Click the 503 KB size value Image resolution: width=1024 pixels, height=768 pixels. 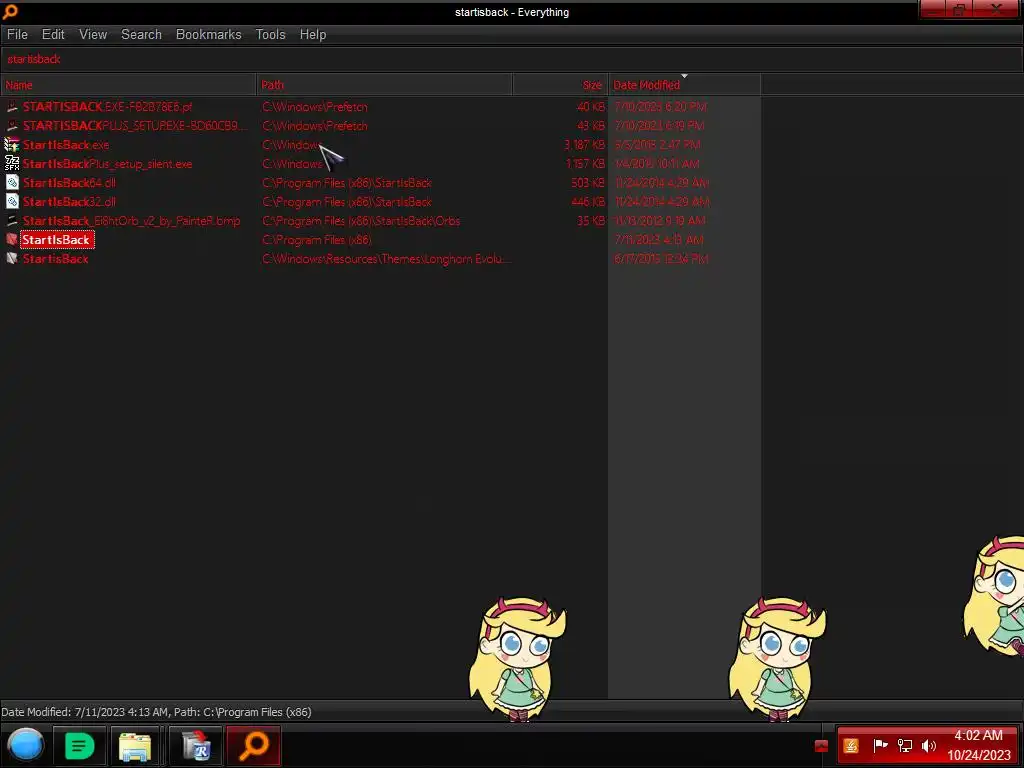(x=588, y=182)
